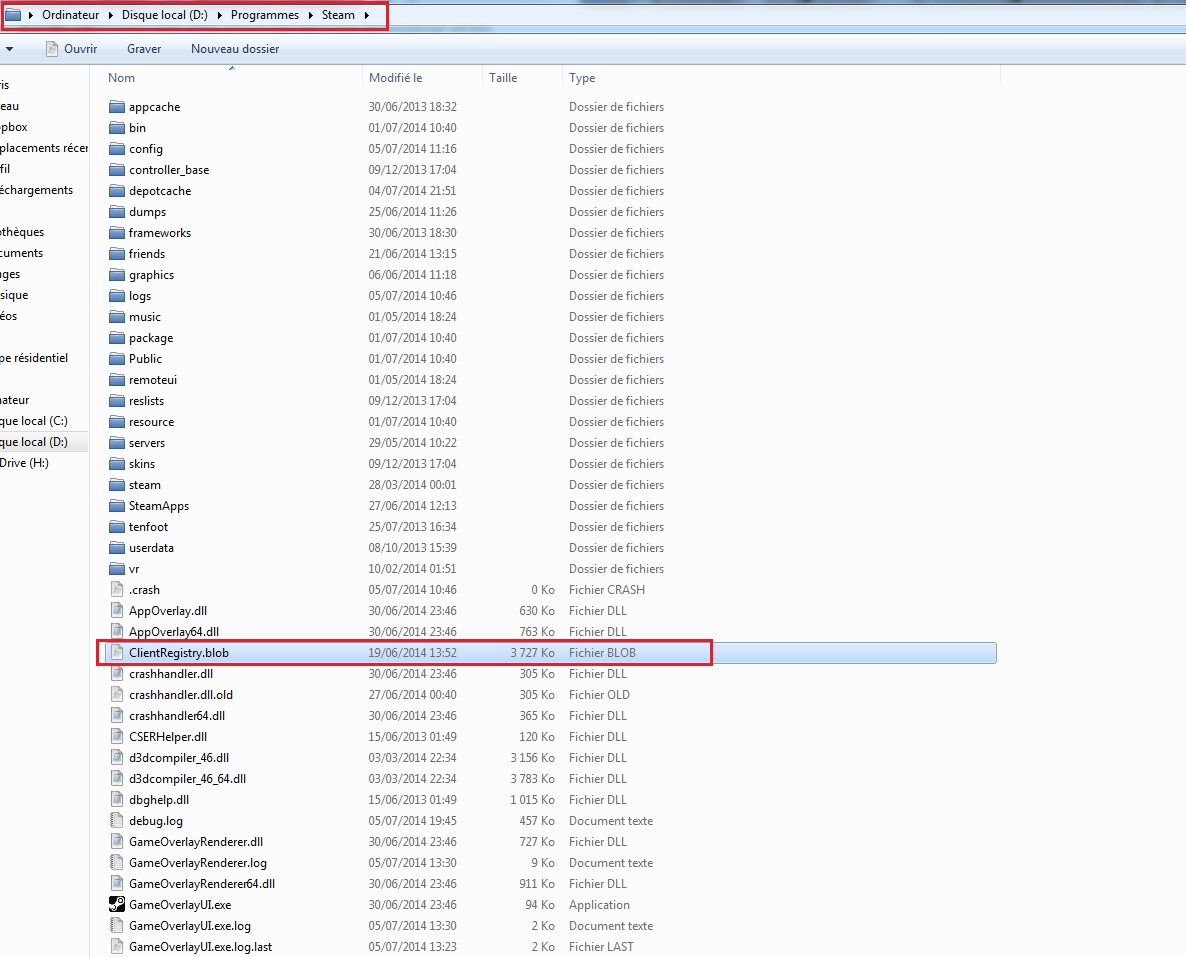
Task: Select the tenfoot folder name
Action: click(148, 527)
